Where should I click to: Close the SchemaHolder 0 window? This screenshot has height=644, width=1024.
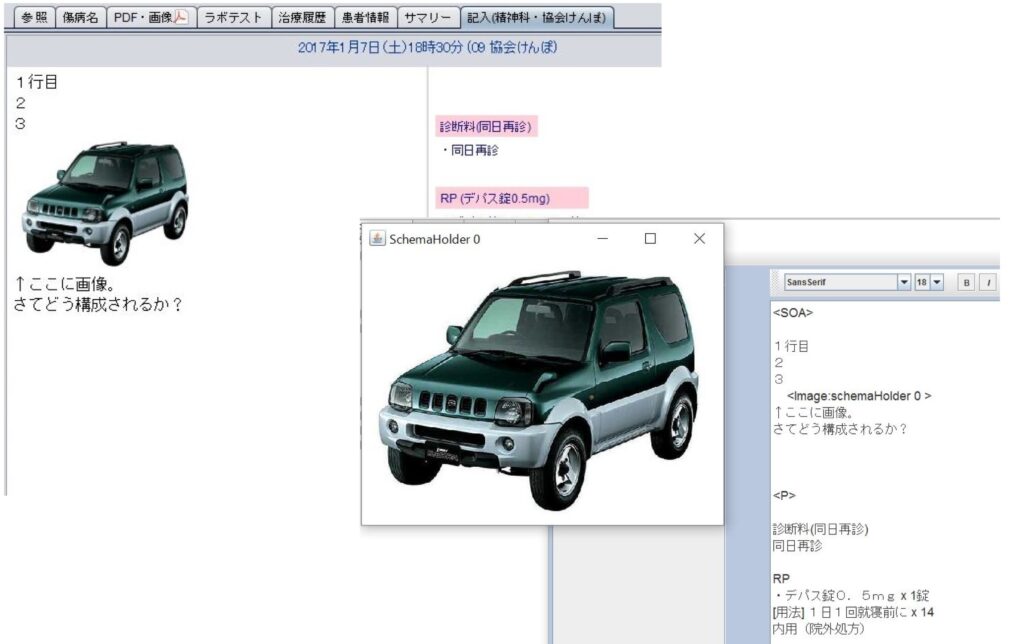(x=699, y=238)
